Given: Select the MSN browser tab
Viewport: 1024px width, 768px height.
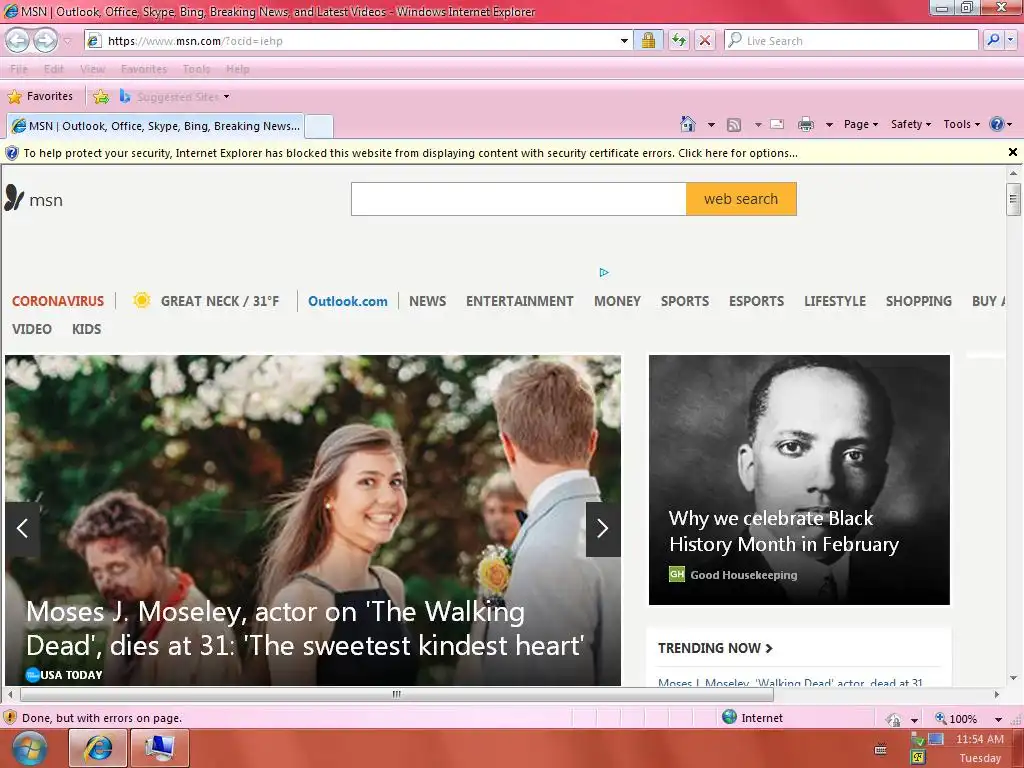Looking at the screenshot, I should pyautogui.click(x=155, y=126).
